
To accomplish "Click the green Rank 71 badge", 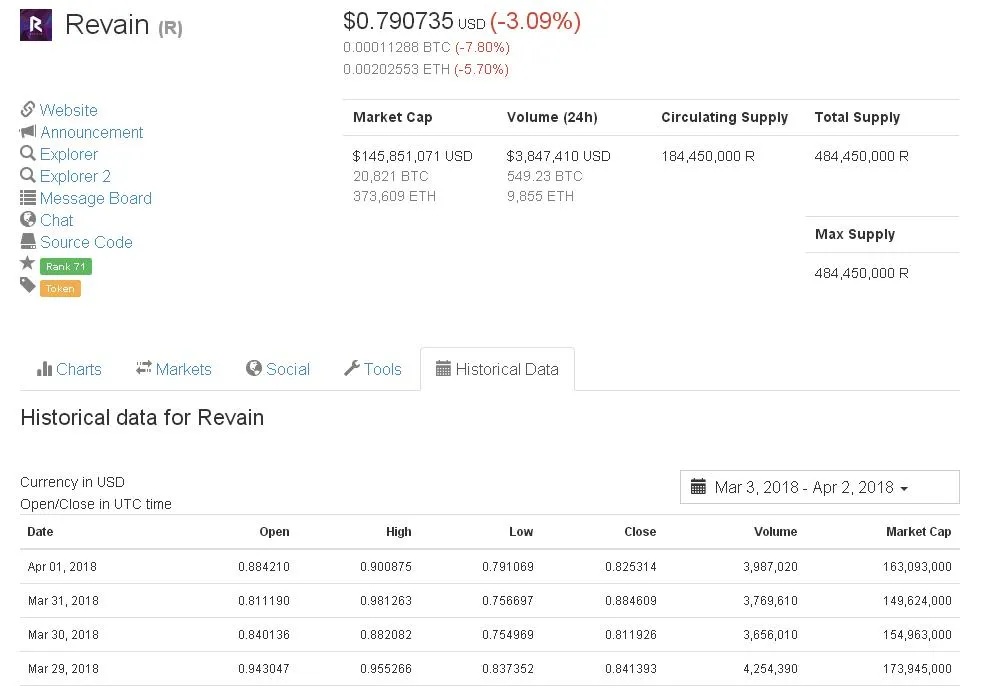I will tap(65, 267).
